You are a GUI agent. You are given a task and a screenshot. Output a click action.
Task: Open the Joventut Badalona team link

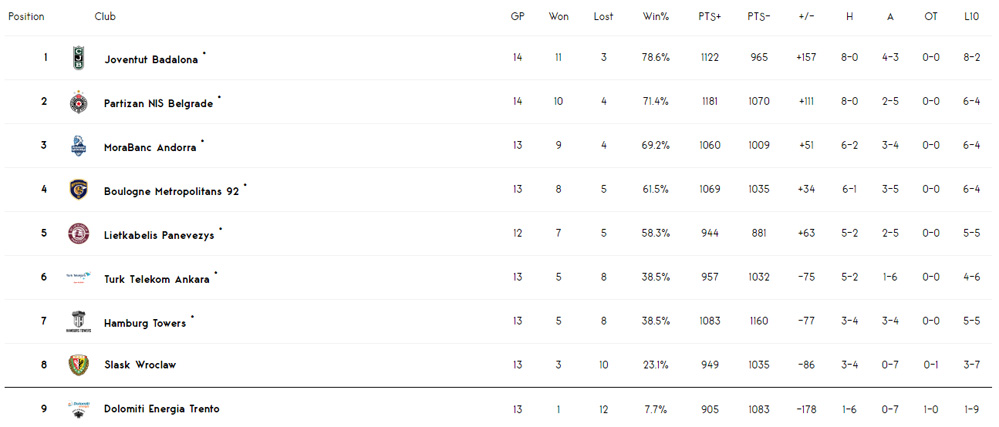click(151, 59)
